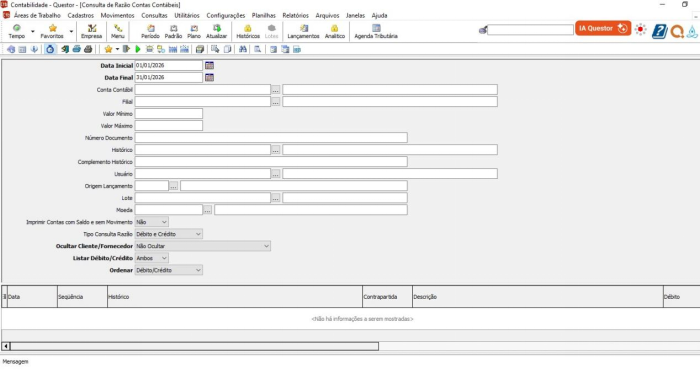Open Lançamentos toolbar icon
This screenshot has width=700, height=374.
point(303,31)
